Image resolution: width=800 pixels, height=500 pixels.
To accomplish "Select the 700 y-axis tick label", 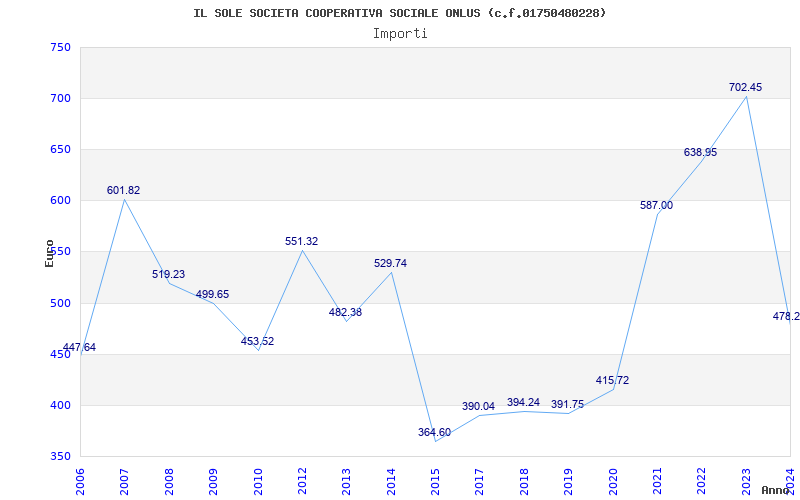I will pyautogui.click(x=60, y=98).
